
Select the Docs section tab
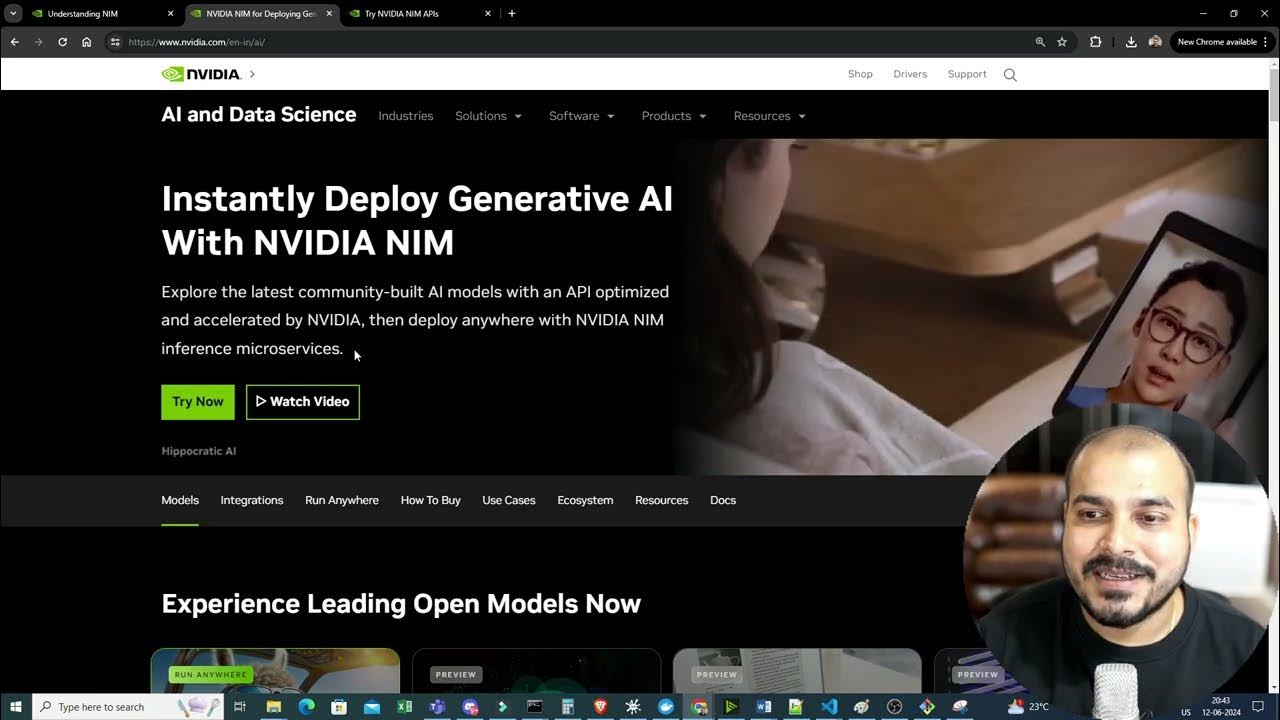(x=723, y=500)
